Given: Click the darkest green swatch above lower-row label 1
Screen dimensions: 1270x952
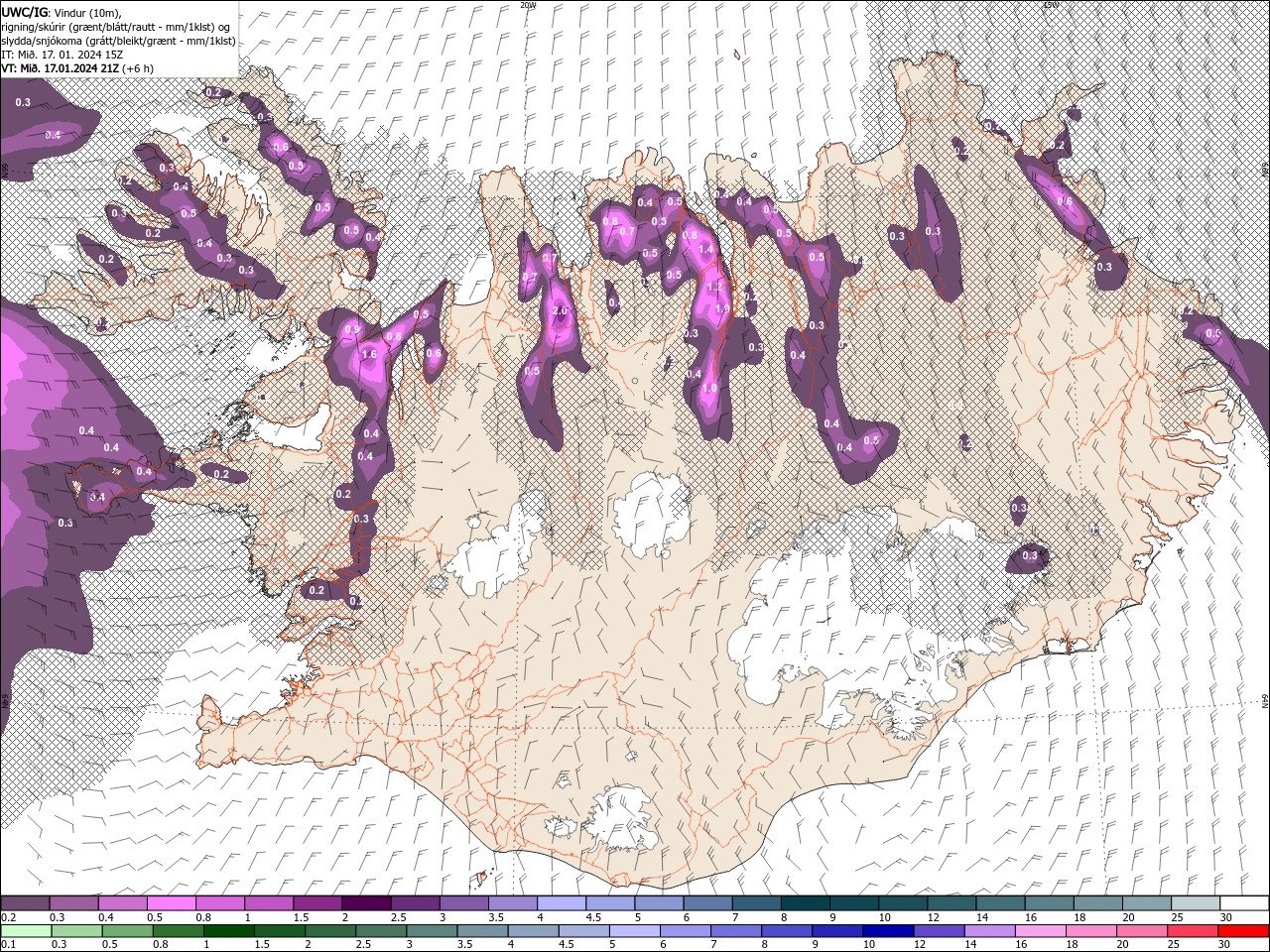Looking at the screenshot, I should 228,931.
